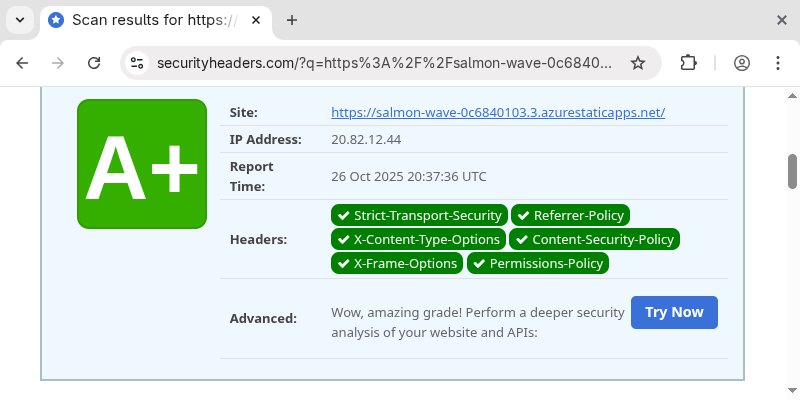Click the X-Frame-Options header badge
The image size is (800, 400).
click(397, 263)
